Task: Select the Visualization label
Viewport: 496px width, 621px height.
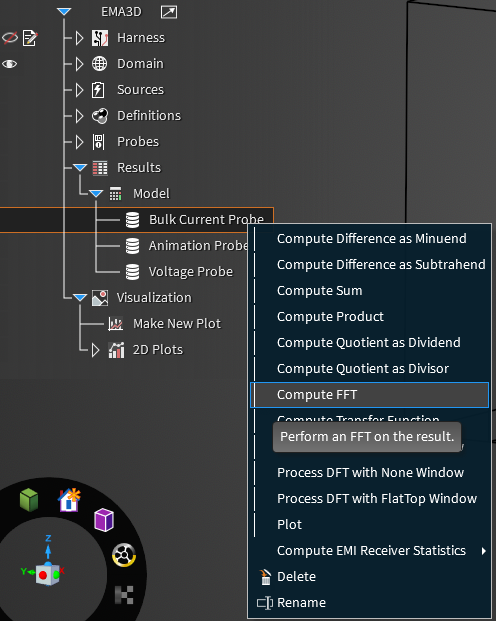Action: coord(154,298)
